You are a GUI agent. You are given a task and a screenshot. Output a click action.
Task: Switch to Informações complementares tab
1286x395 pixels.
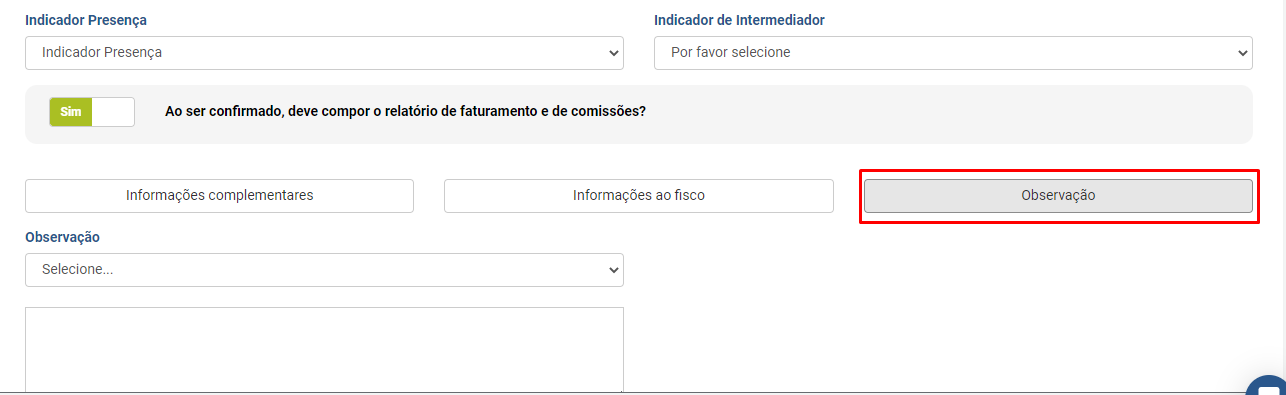(x=219, y=196)
